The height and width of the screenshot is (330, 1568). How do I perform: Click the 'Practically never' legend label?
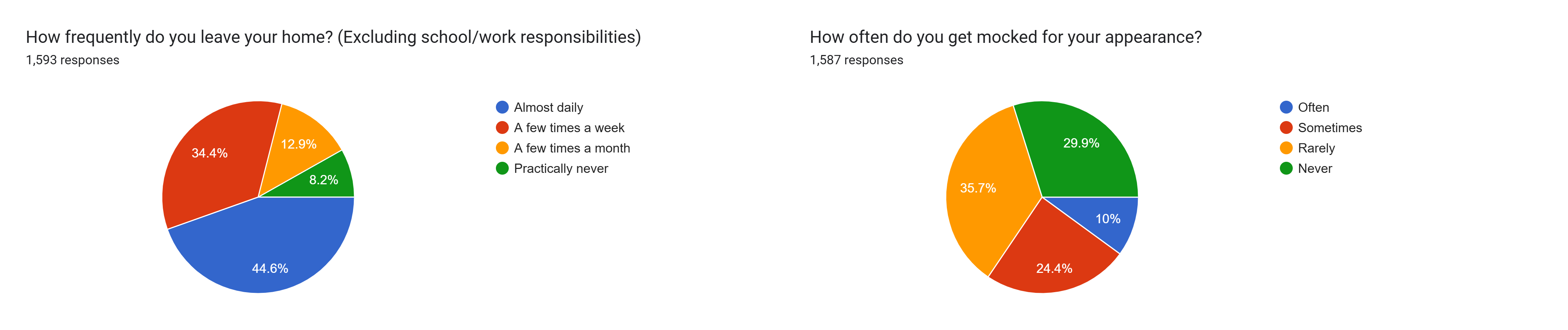561,169
